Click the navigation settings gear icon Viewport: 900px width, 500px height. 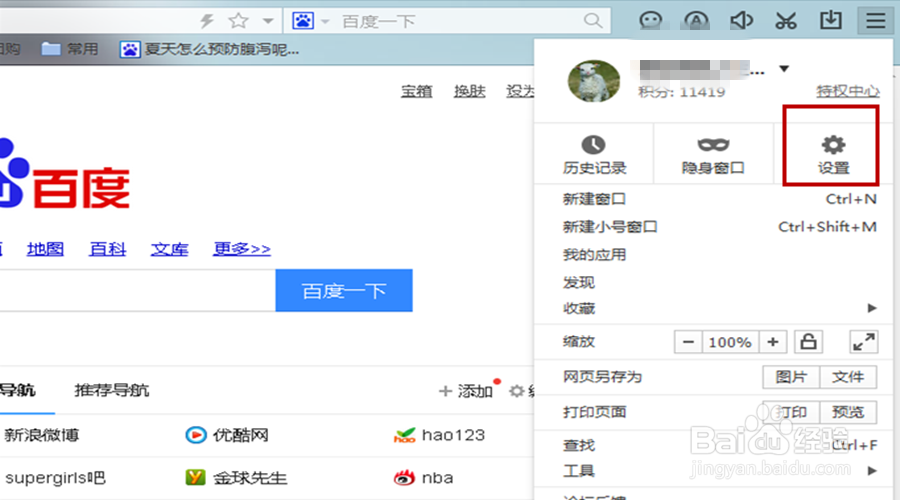click(x=517, y=392)
